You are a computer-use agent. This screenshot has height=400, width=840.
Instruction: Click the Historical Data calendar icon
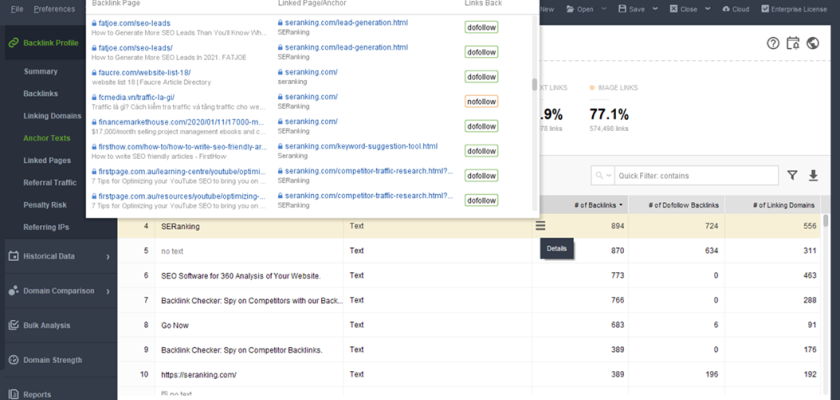tap(14, 256)
